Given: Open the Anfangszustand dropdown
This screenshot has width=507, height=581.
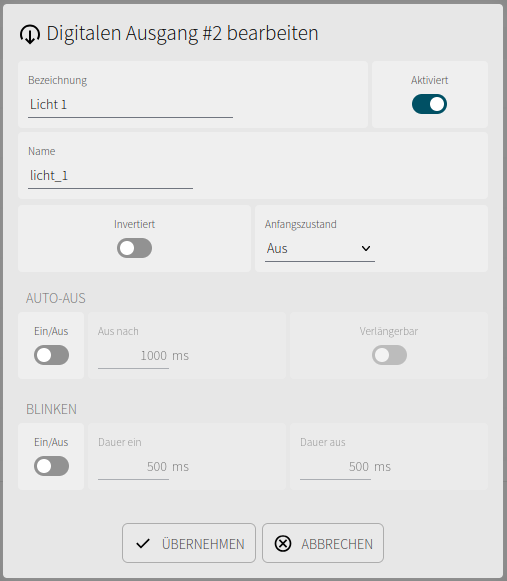Looking at the screenshot, I should pyautogui.click(x=320, y=249).
